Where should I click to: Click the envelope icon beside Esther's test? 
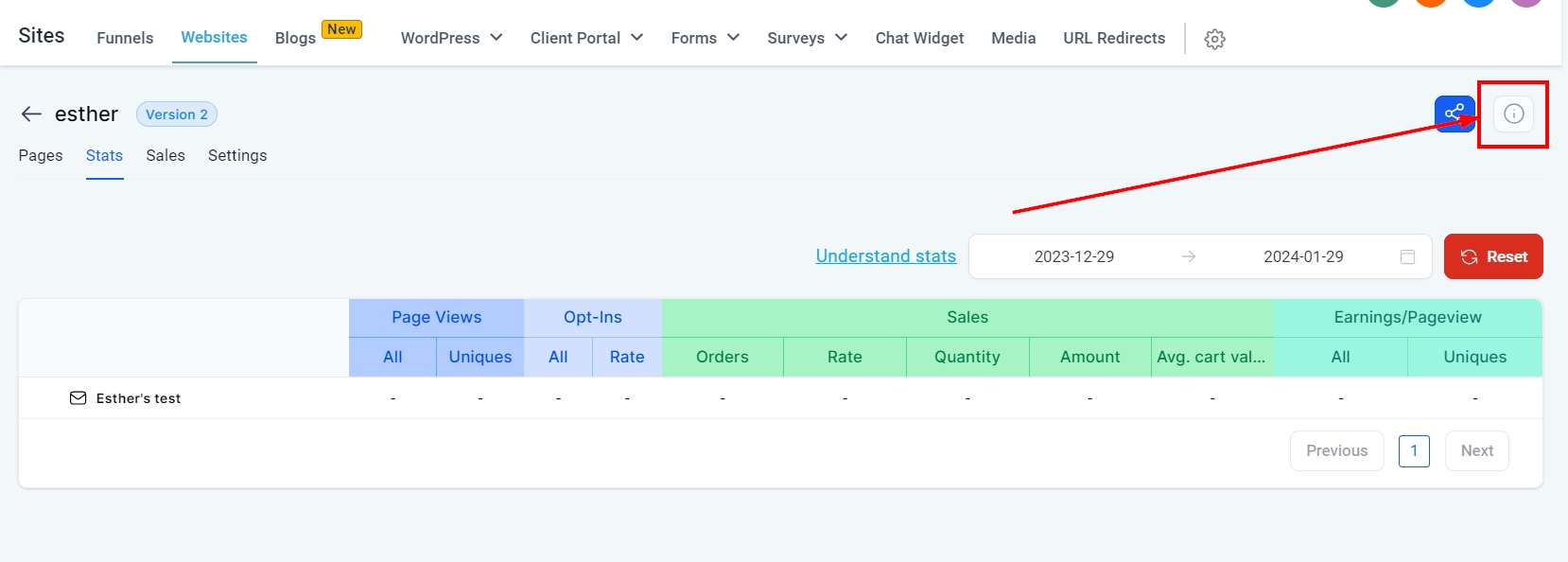pos(78,398)
